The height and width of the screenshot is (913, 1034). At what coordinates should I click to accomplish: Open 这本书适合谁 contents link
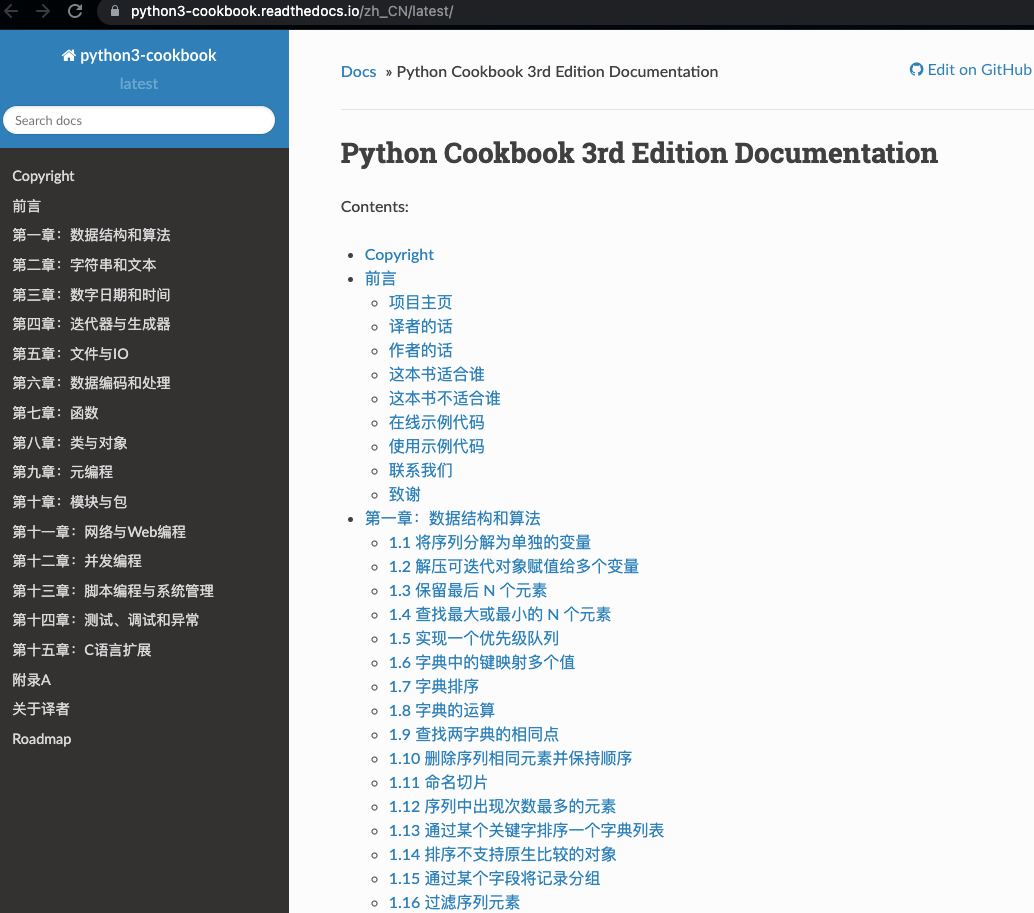point(437,374)
